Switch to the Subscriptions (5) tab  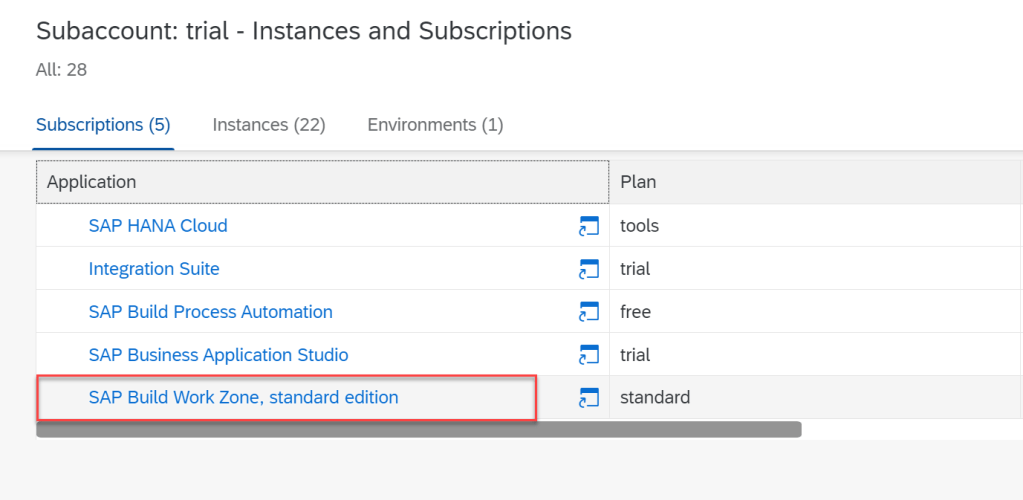point(103,125)
